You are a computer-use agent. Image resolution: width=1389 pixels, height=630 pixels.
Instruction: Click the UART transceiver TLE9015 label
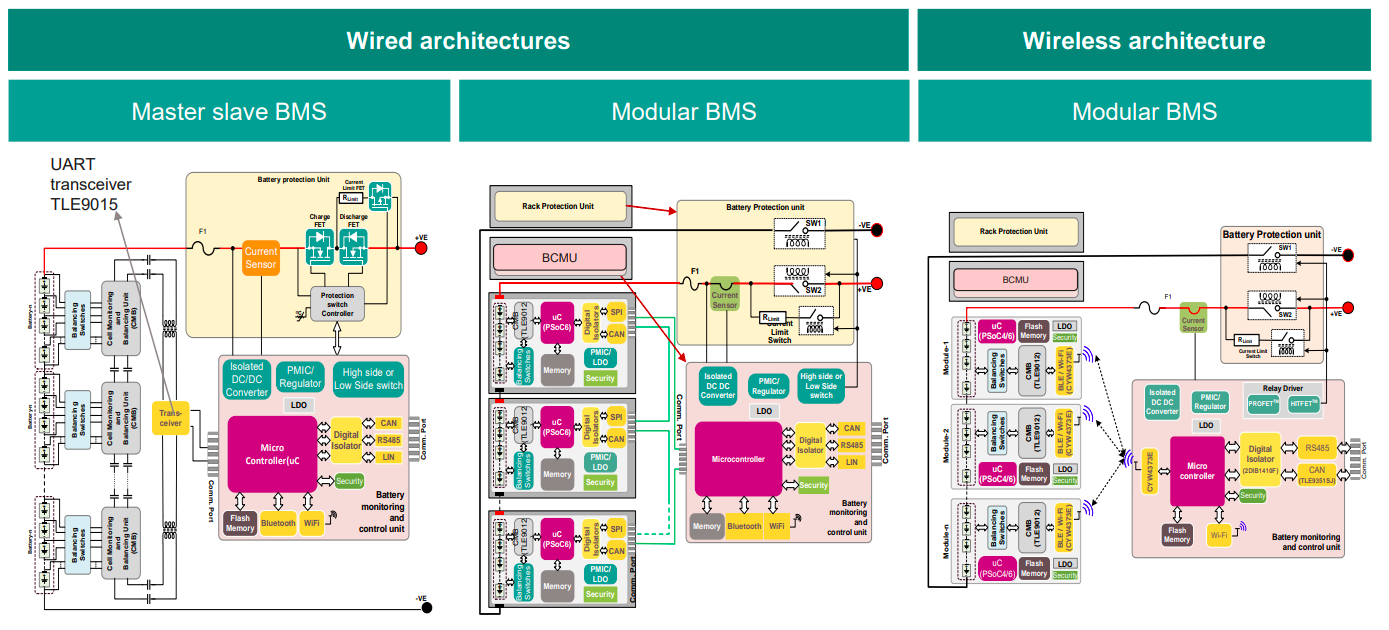click(x=91, y=184)
